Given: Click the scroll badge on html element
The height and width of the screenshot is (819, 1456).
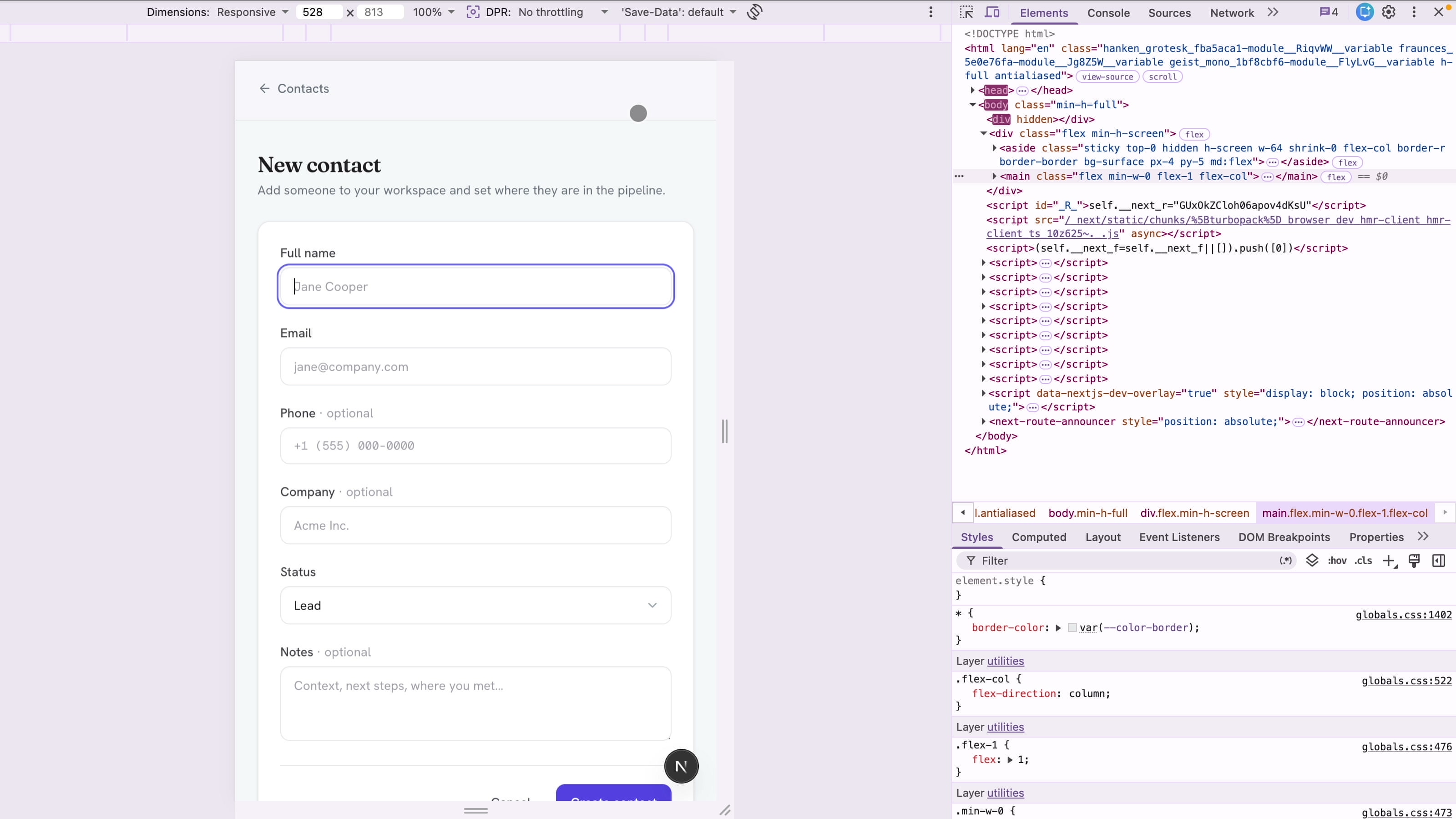Looking at the screenshot, I should (1162, 77).
